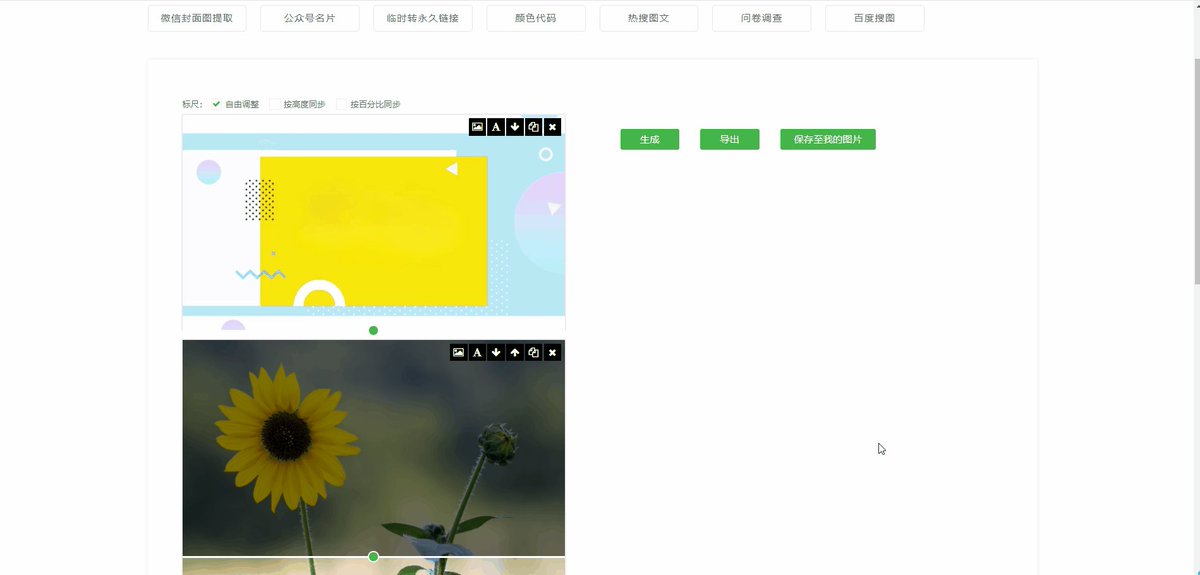The width and height of the screenshot is (1200, 575).
Task: Open 临时转永久链接 tool
Action: point(423,18)
